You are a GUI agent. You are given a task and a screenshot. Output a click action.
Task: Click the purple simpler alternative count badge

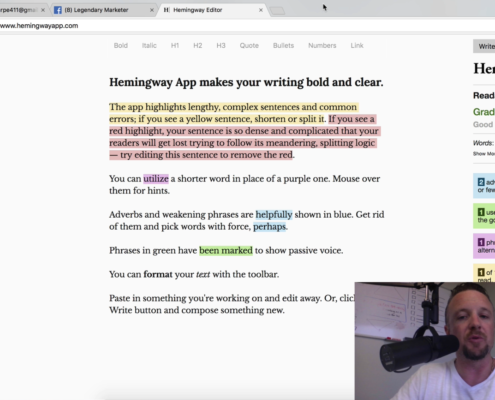tap(481, 242)
